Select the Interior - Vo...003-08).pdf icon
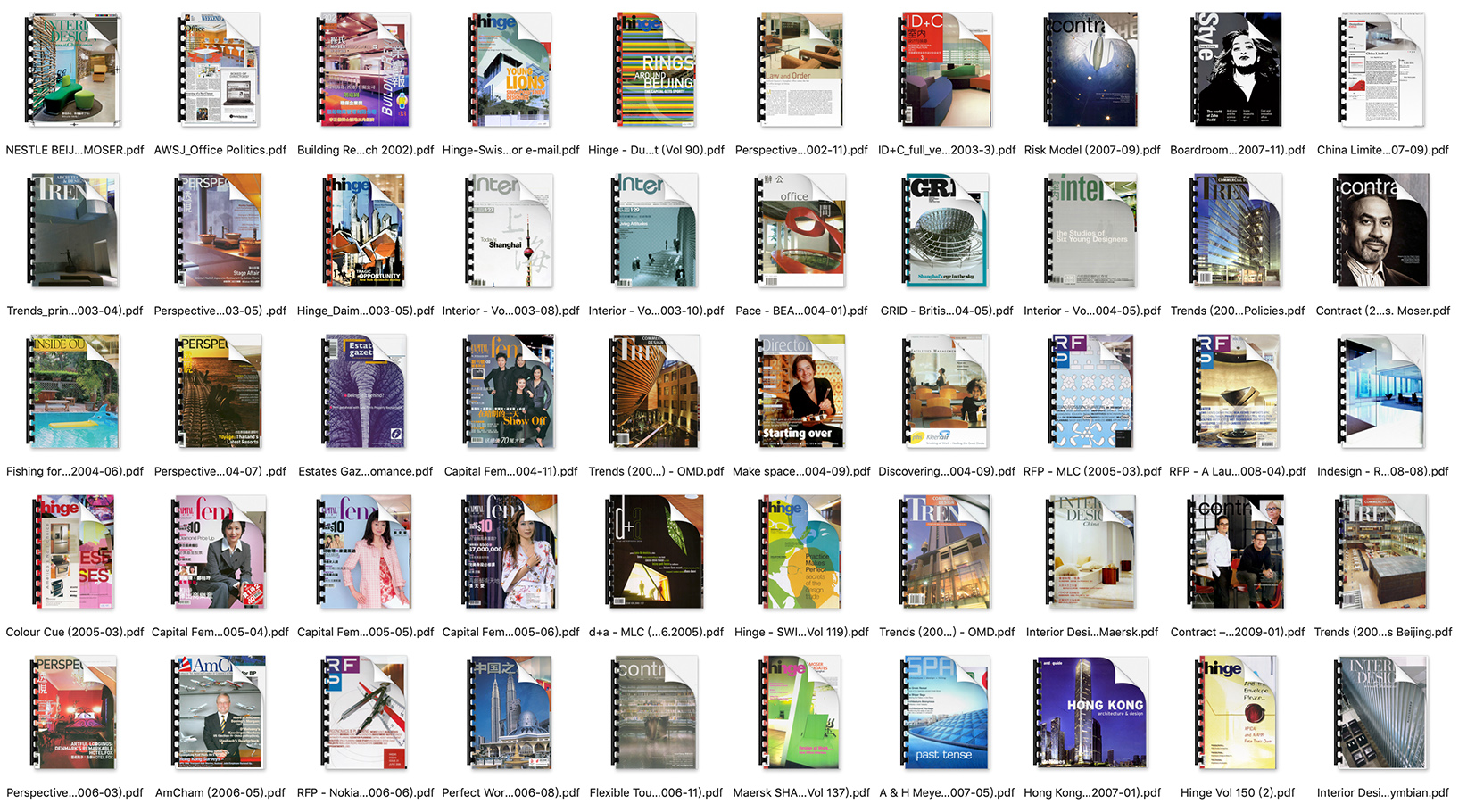The image size is (1467, 812). click(x=510, y=230)
